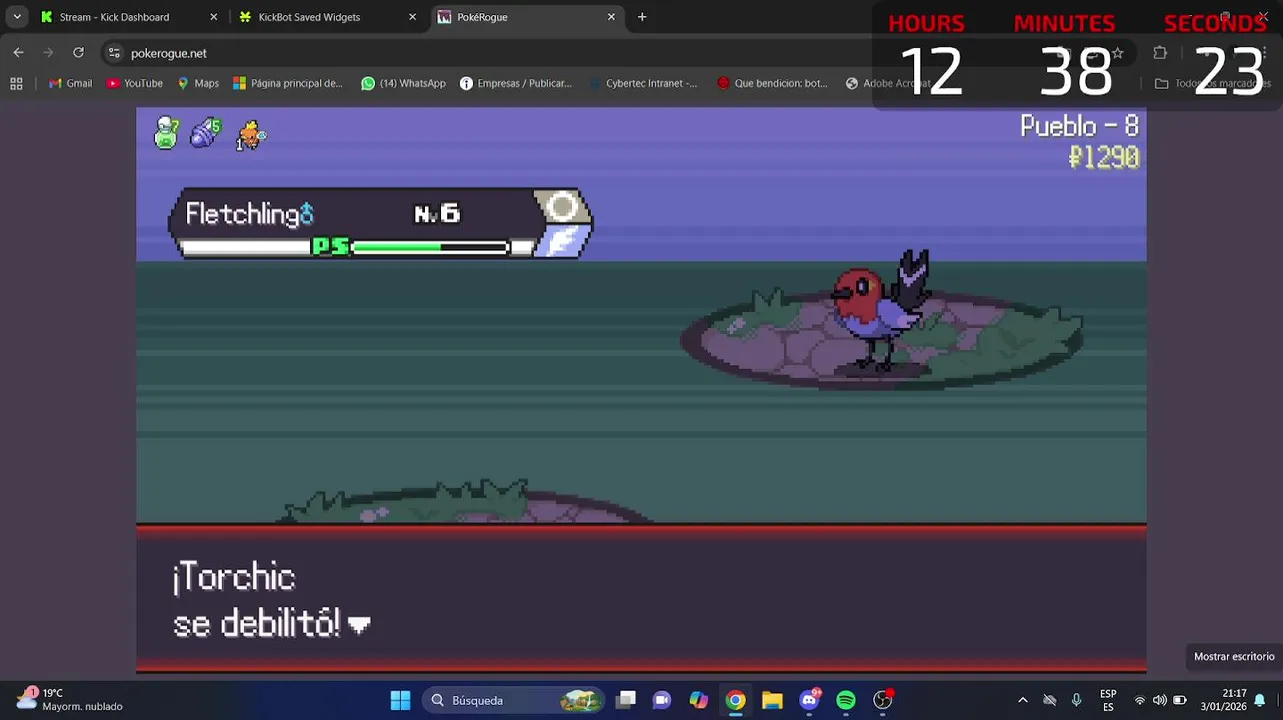Go back to previous page
The width and height of the screenshot is (1283, 720).
tap(18, 53)
